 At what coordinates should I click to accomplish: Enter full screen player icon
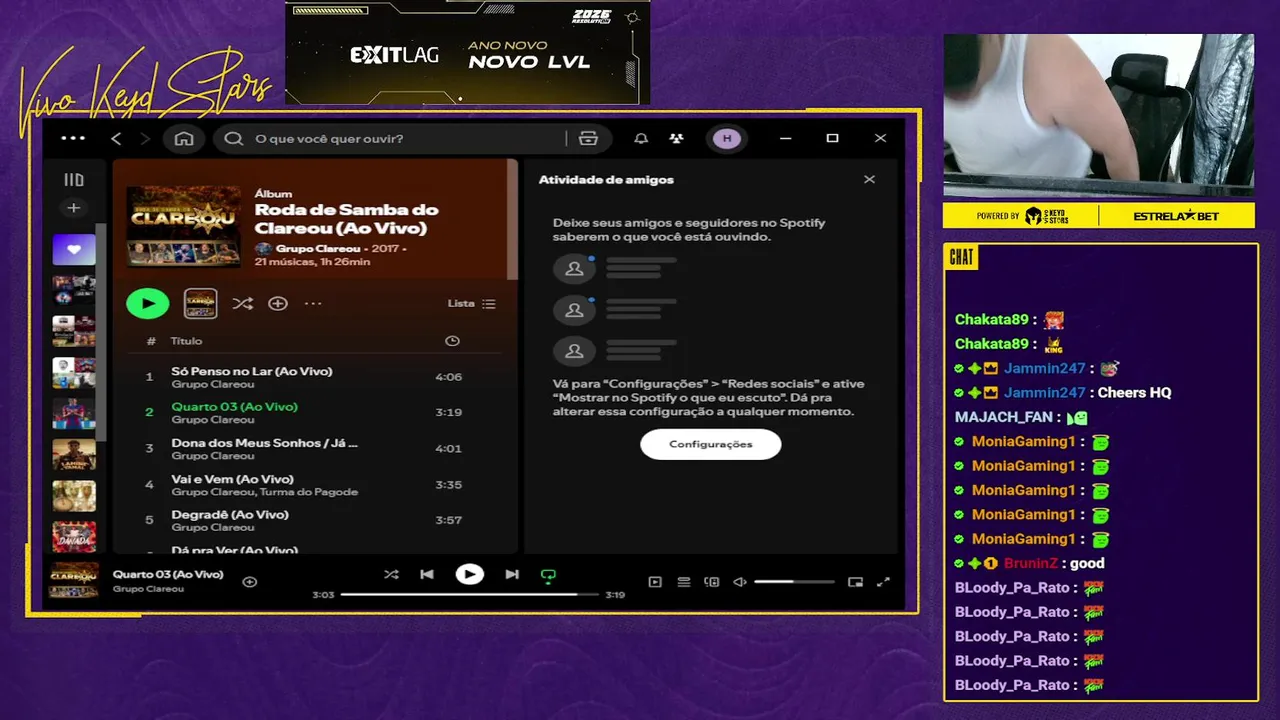coord(883,582)
